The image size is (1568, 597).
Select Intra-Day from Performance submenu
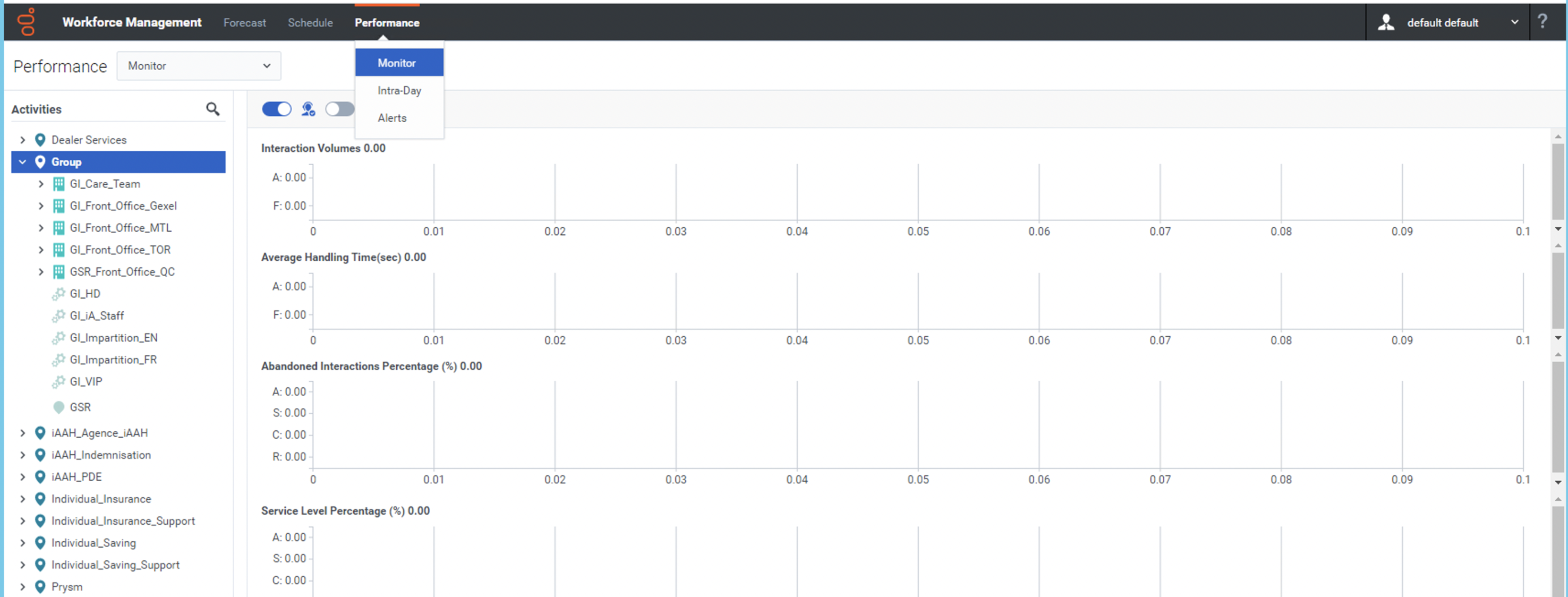tap(399, 90)
